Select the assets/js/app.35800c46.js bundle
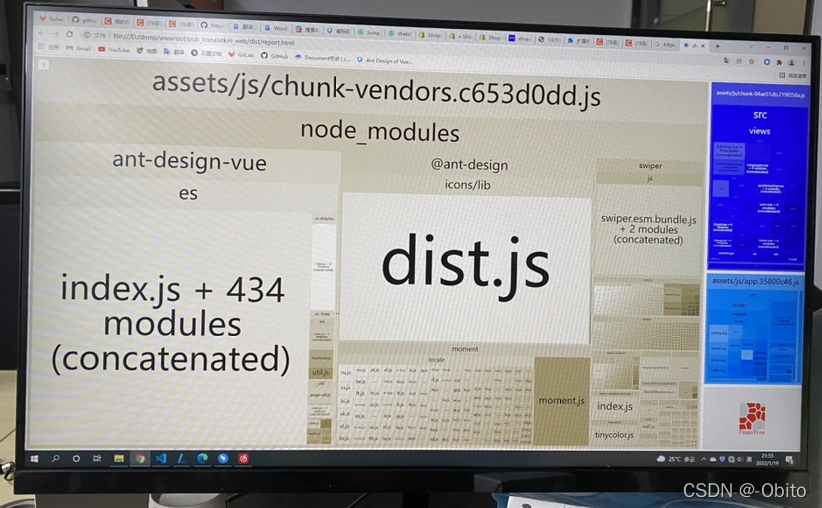Screen dimensions: 822x508 [755, 282]
